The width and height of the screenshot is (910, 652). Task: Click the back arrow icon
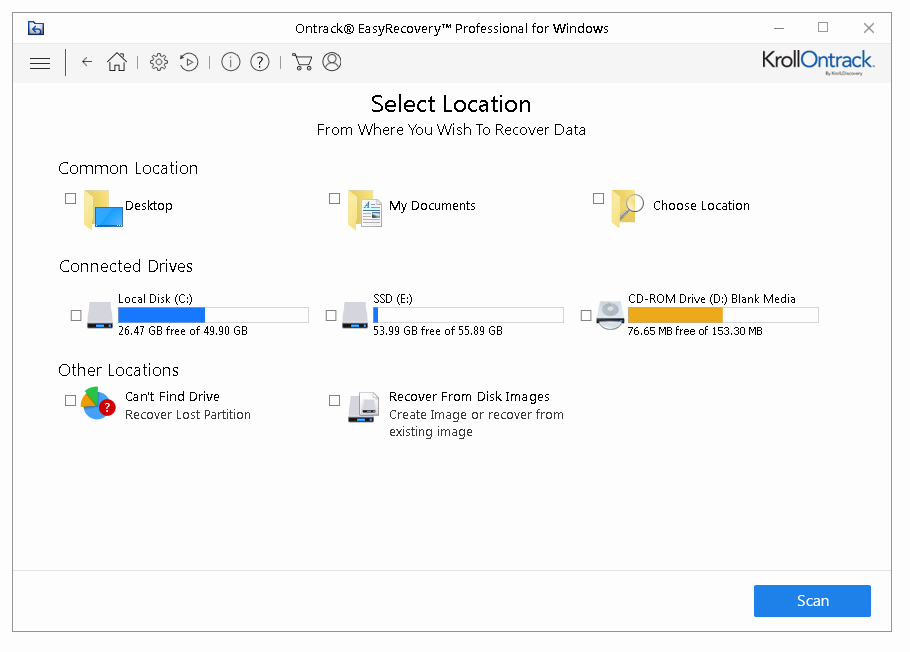pos(87,62)
